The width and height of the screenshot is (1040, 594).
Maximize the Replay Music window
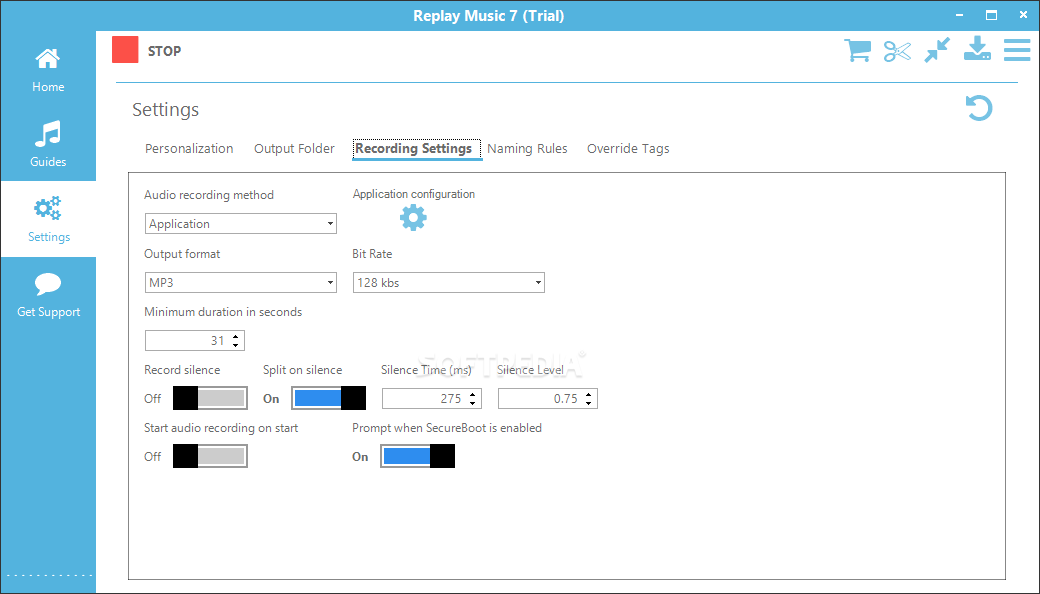click(991, 15)
